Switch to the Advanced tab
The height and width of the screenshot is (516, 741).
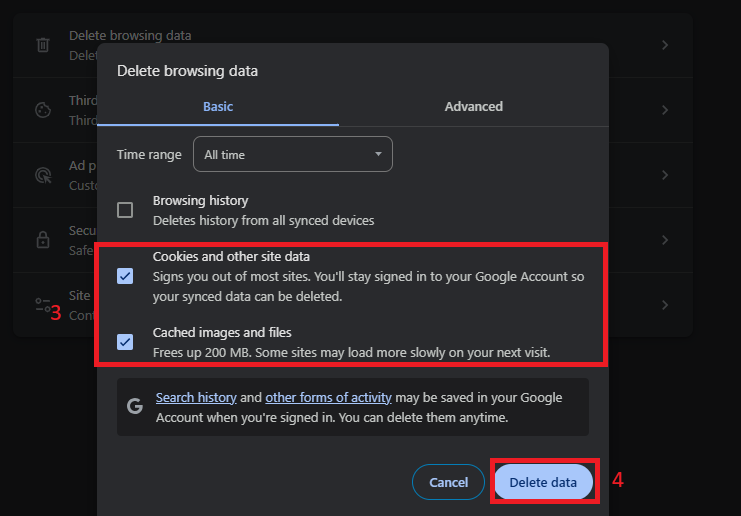(474, 107)
